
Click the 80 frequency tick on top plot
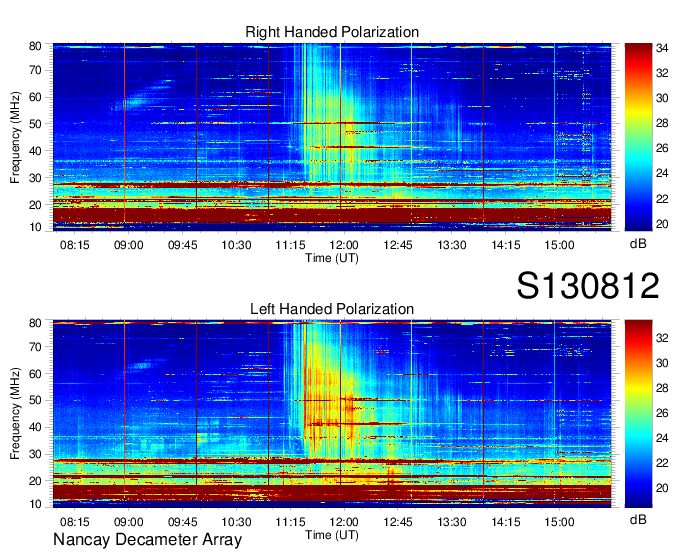click(35, 46)
